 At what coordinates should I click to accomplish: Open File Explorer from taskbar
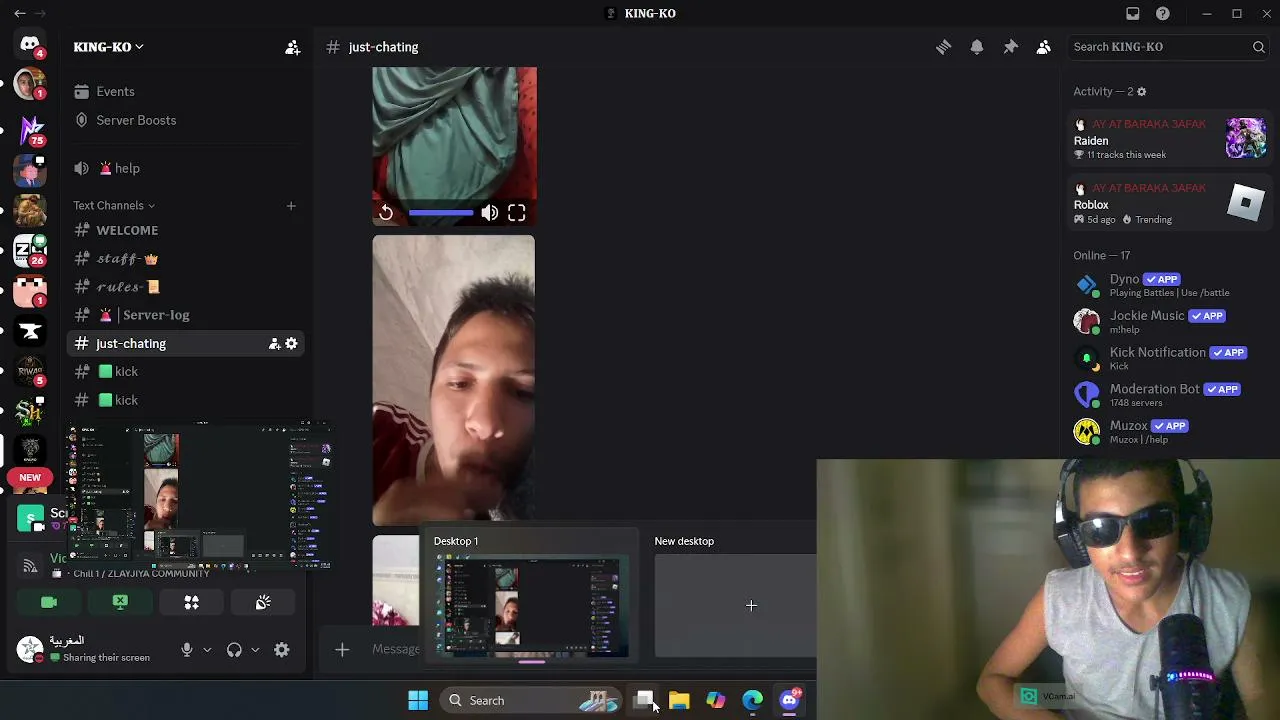679,701
